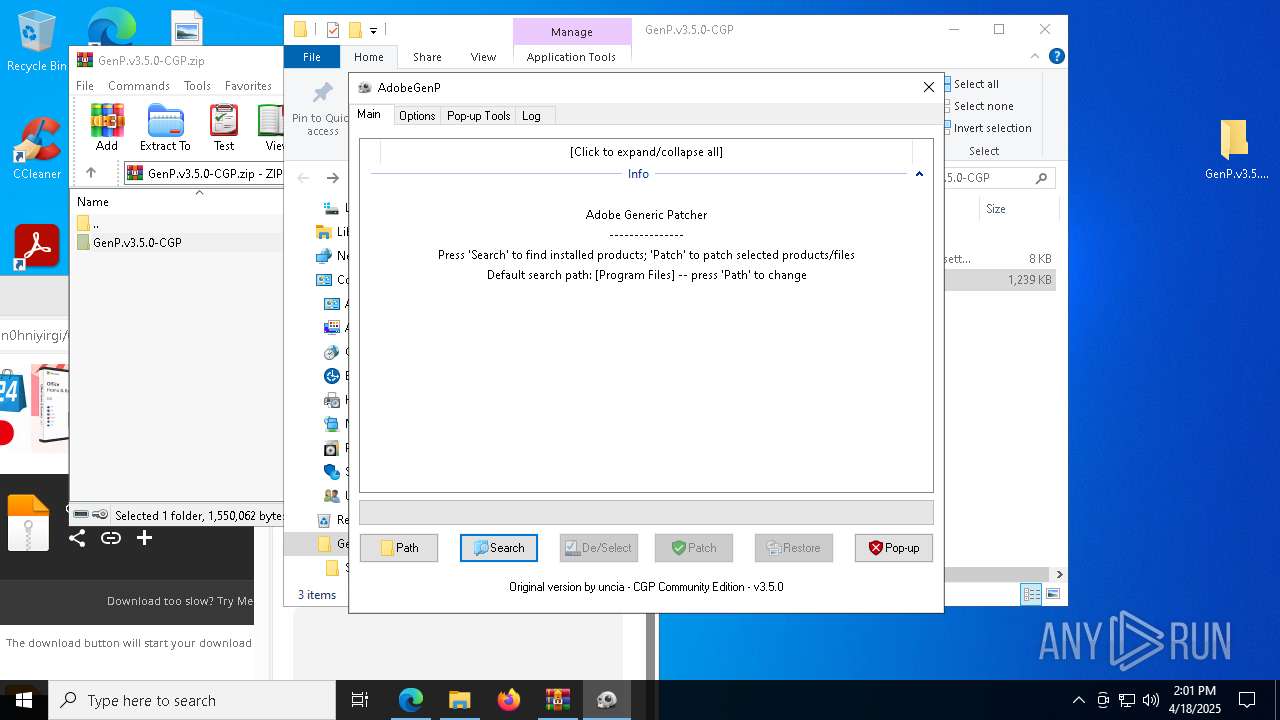Switch to the Pop-up Tools tab
Image resolution: width=1280 pixels, height=720 pixels.
coord(478,116)
